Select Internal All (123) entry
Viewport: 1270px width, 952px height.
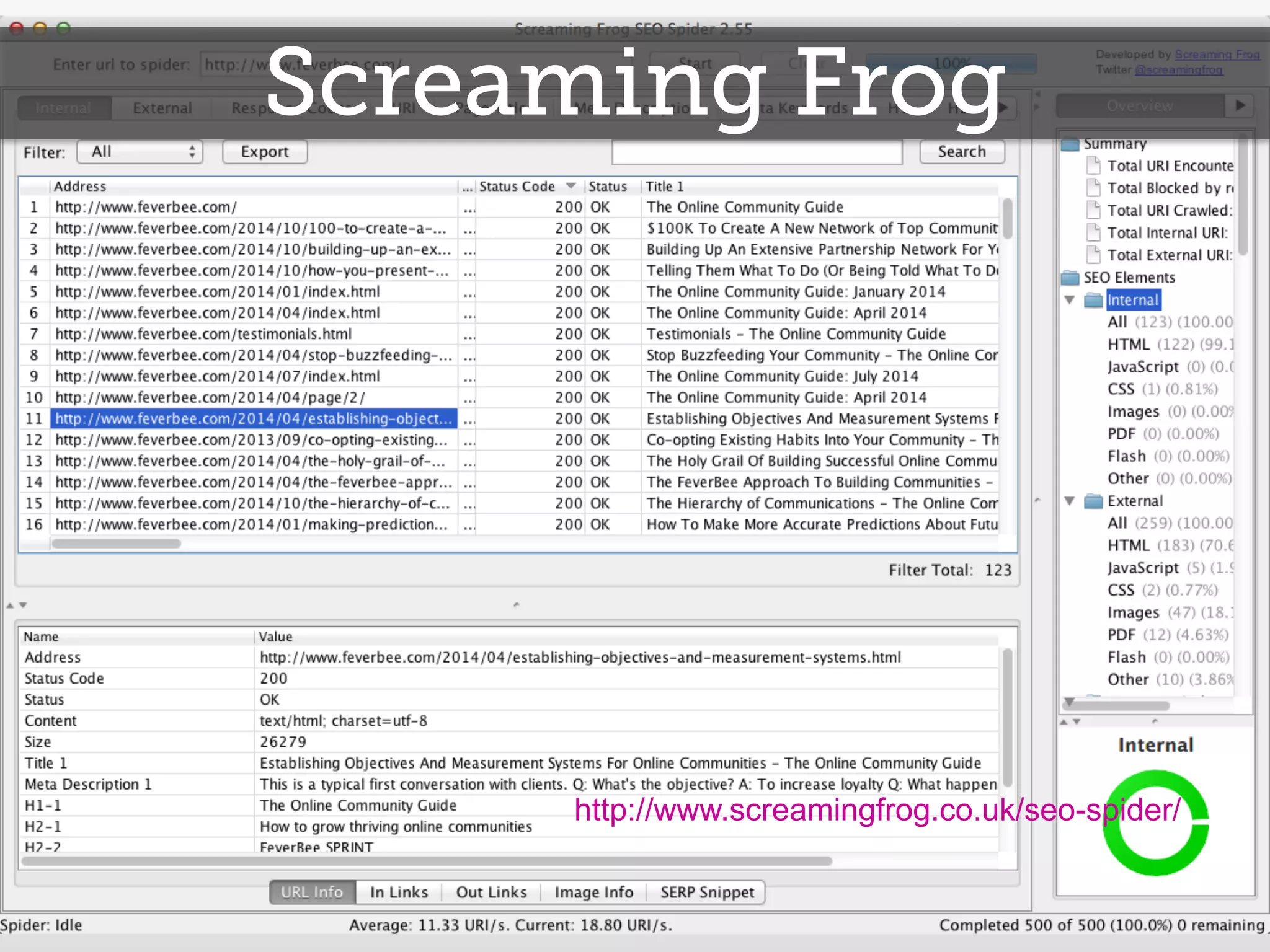1170,322
